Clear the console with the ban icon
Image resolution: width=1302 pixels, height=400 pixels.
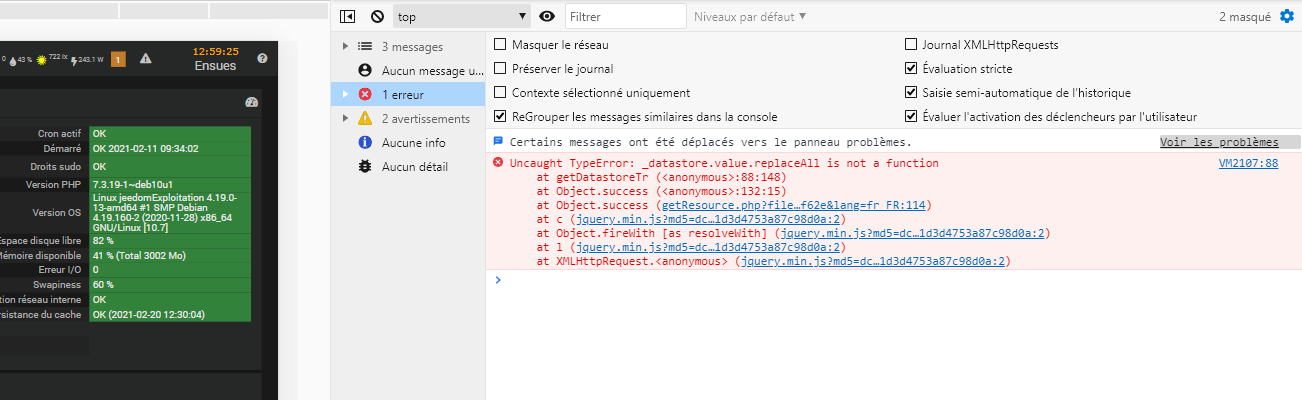(x=377, y=16)
